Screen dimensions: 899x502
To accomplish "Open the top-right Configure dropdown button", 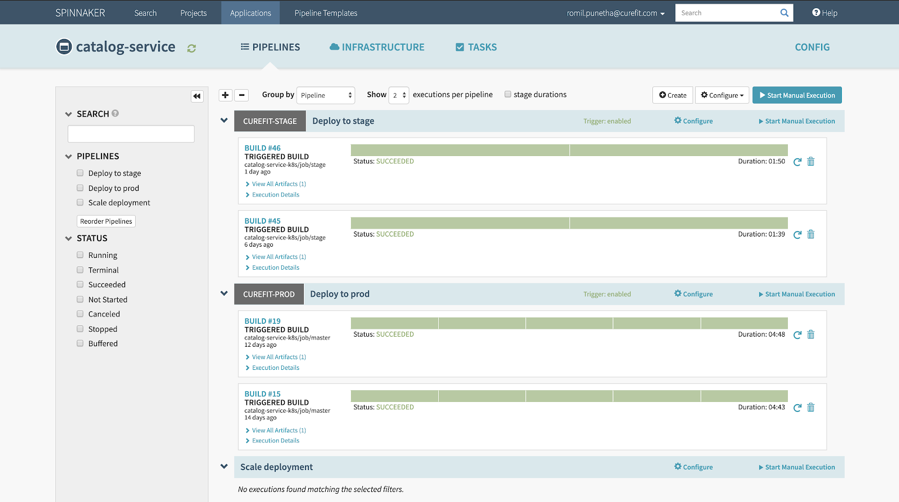I will (722, 95).
